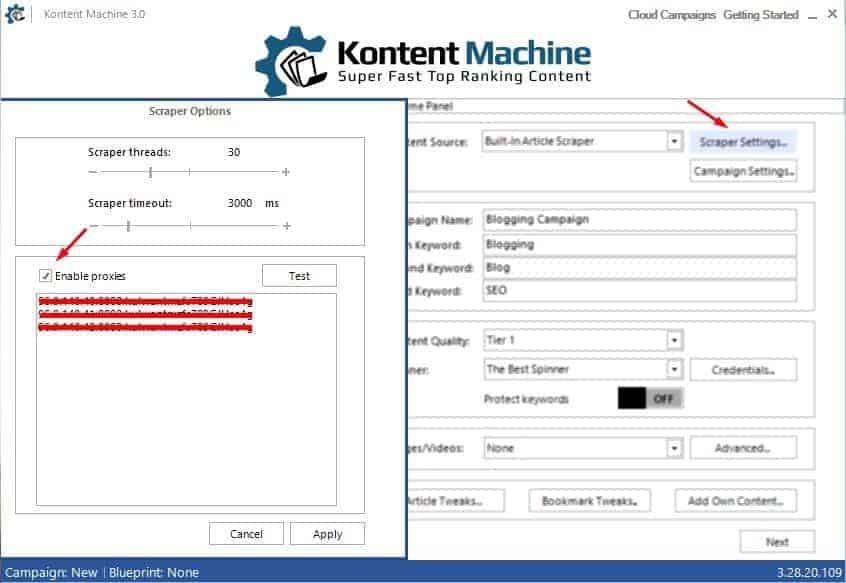Open Scraper Settings
Viewport: 846px width, 583px height.
(743, 142)
